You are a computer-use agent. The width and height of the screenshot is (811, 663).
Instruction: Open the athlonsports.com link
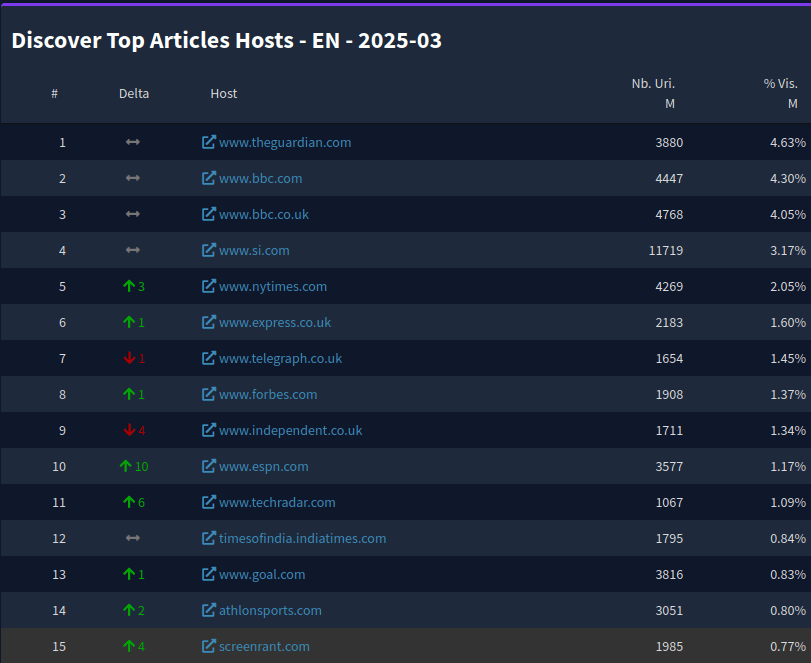coord(270,610)
